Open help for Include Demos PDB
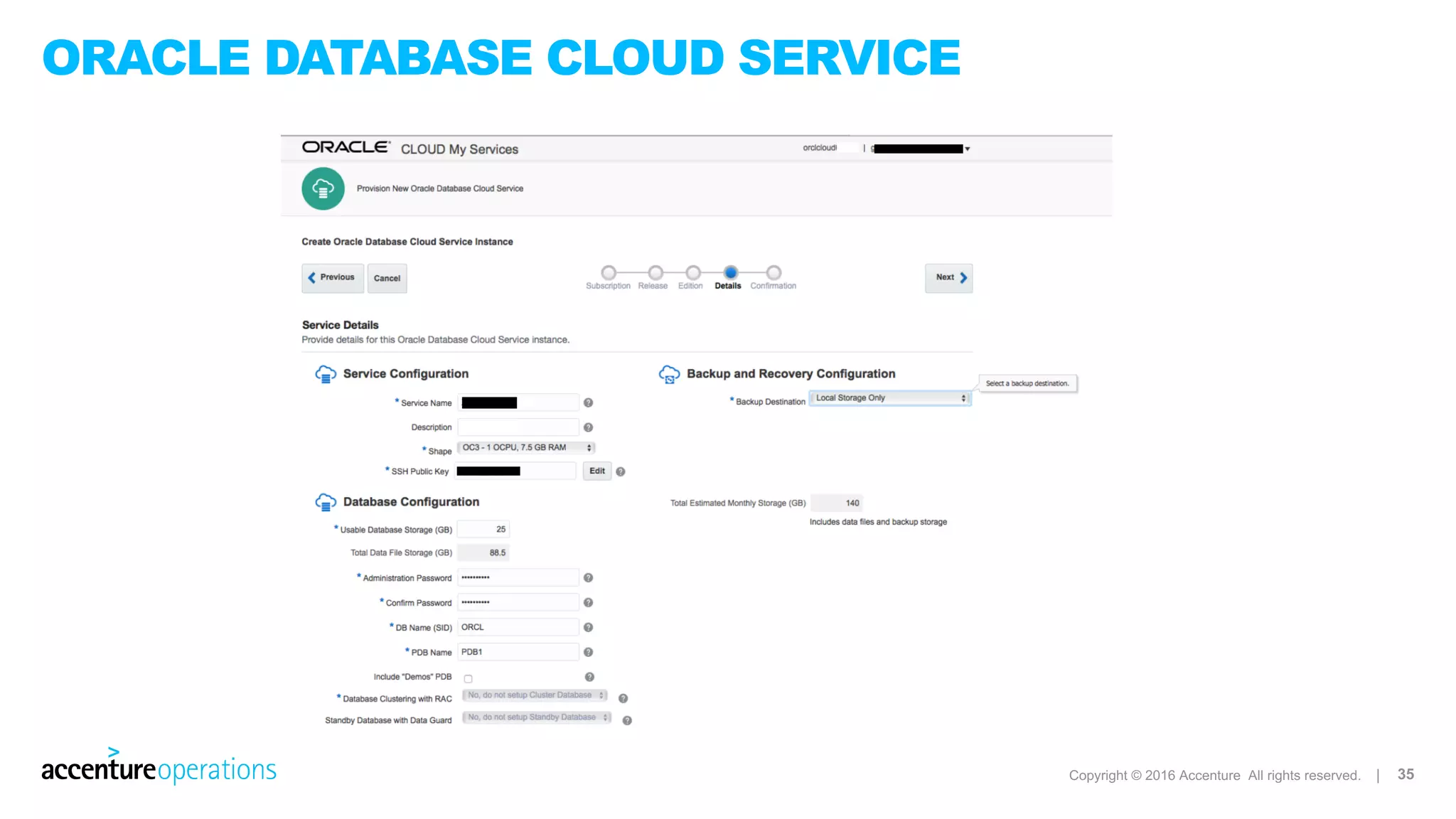Viewport: 1456px width, 819px height. [x=589, y=677]
